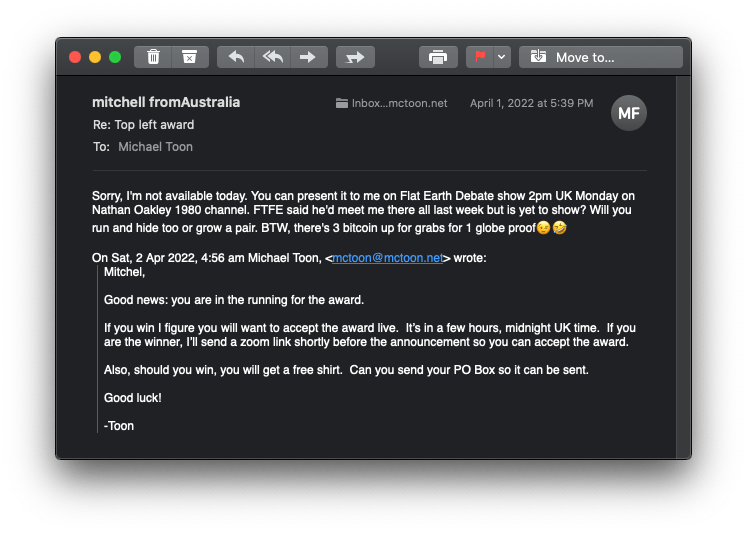Screen dimensions: 747x533
Task: Click the Re: Top left award subject
Action: click(x=143, y=125)
